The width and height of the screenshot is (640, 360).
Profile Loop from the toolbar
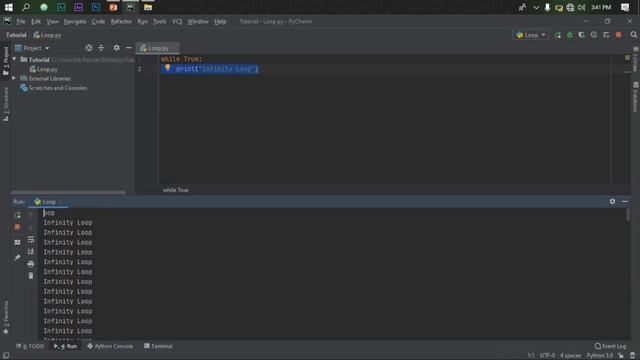594,35
